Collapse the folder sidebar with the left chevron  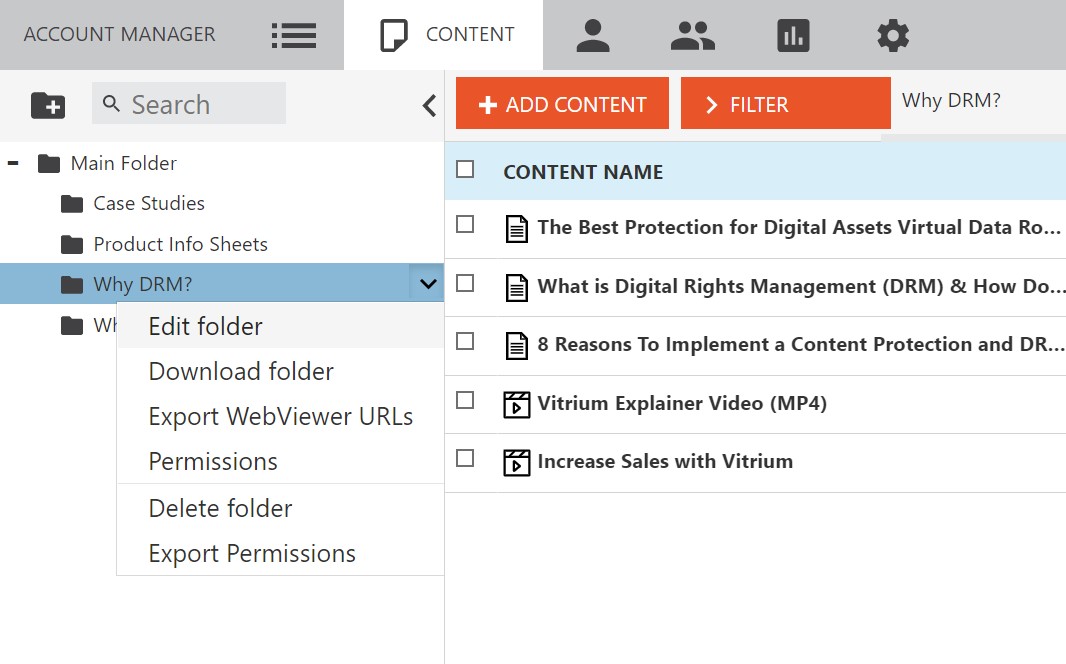[429, 104]
